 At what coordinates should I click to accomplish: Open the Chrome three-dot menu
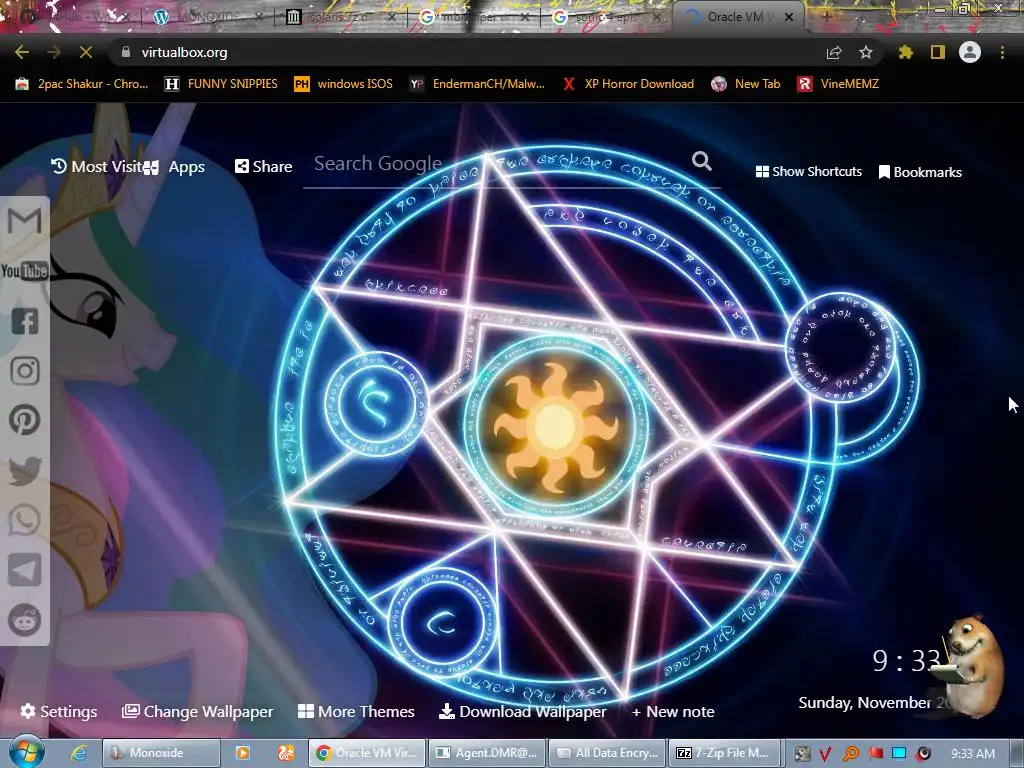pyautogui.click(x=1002, y=52)
